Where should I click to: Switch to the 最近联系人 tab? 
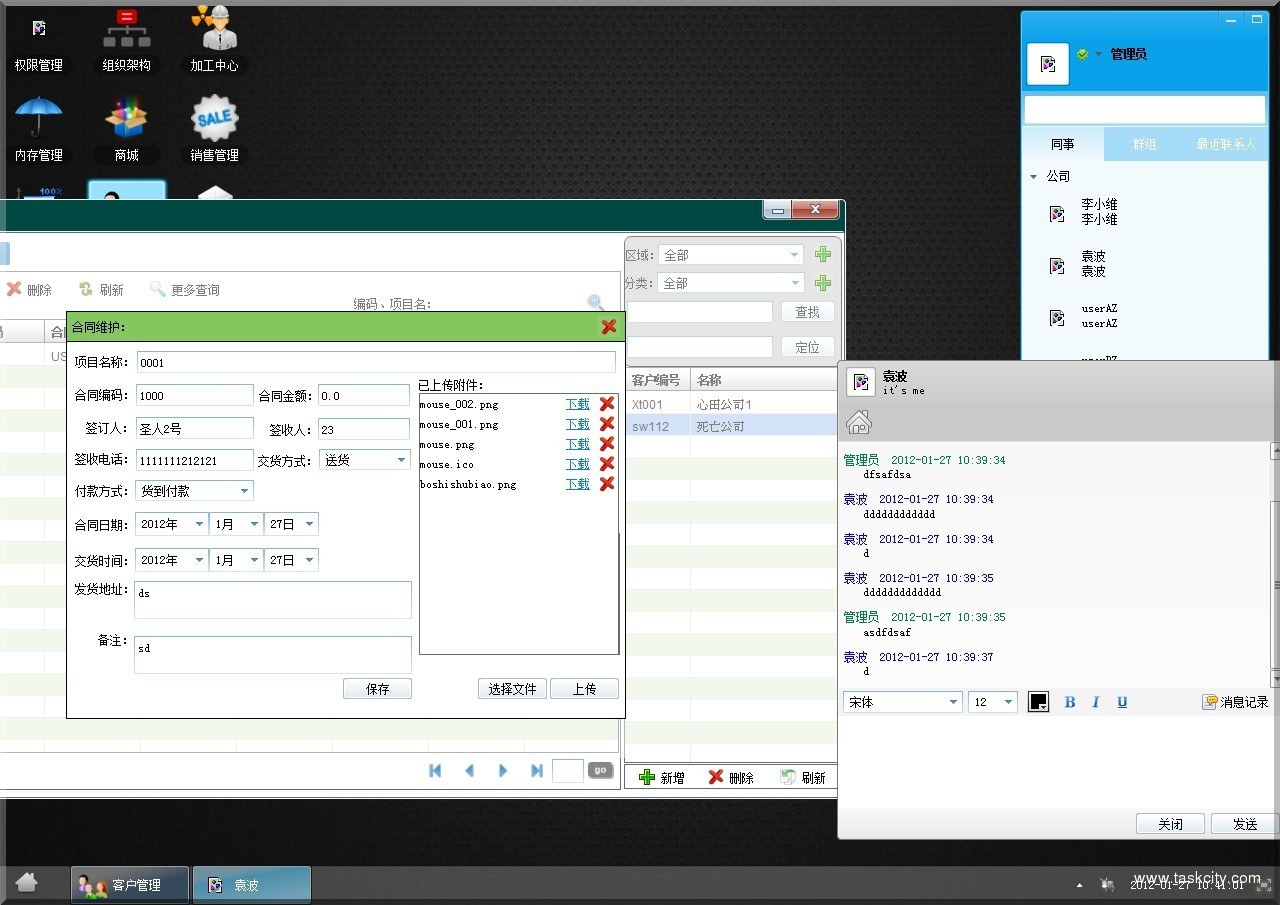click(x=1225, y=144)
